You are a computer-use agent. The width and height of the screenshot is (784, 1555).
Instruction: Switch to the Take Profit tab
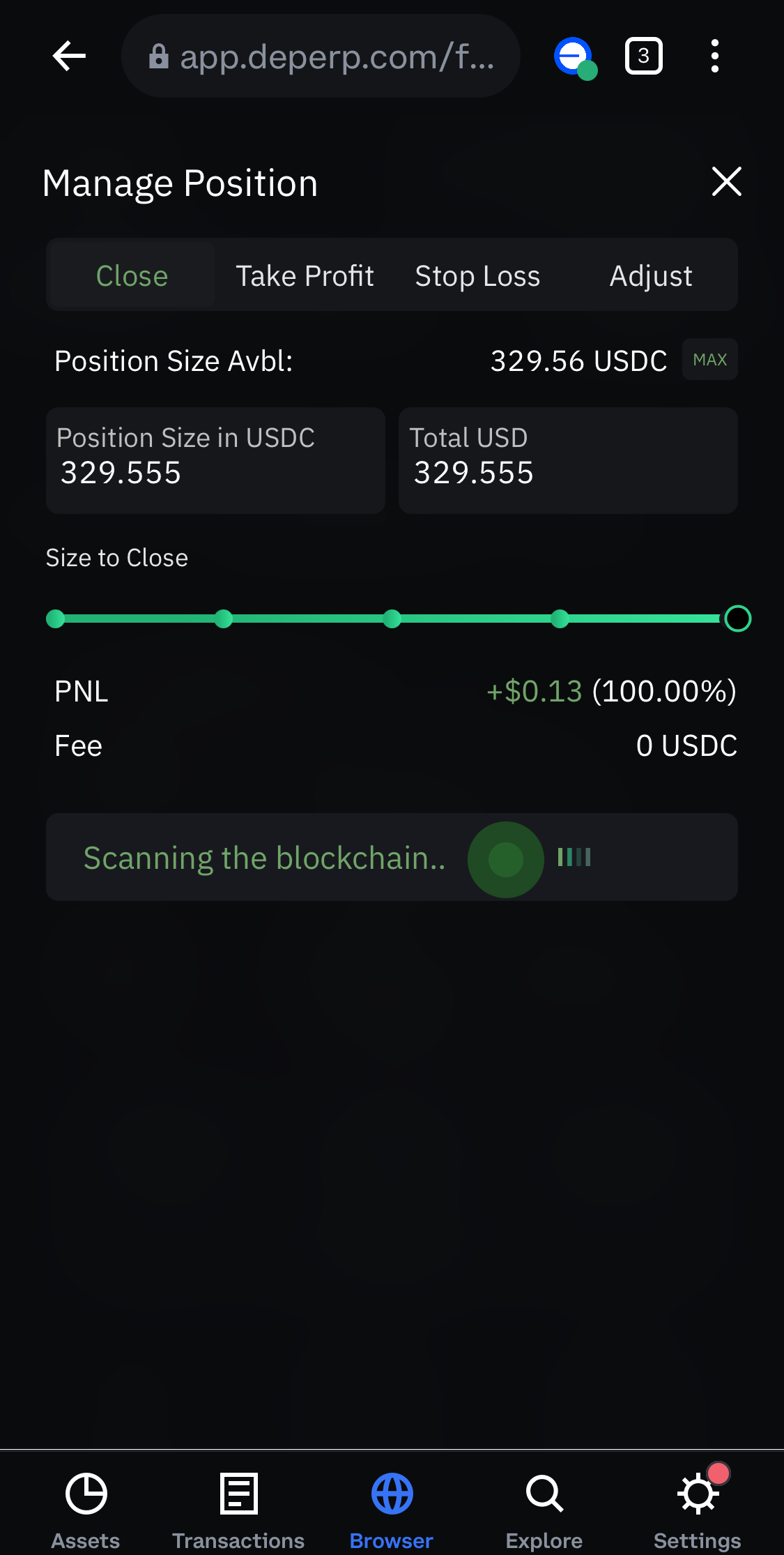[305, 275]
